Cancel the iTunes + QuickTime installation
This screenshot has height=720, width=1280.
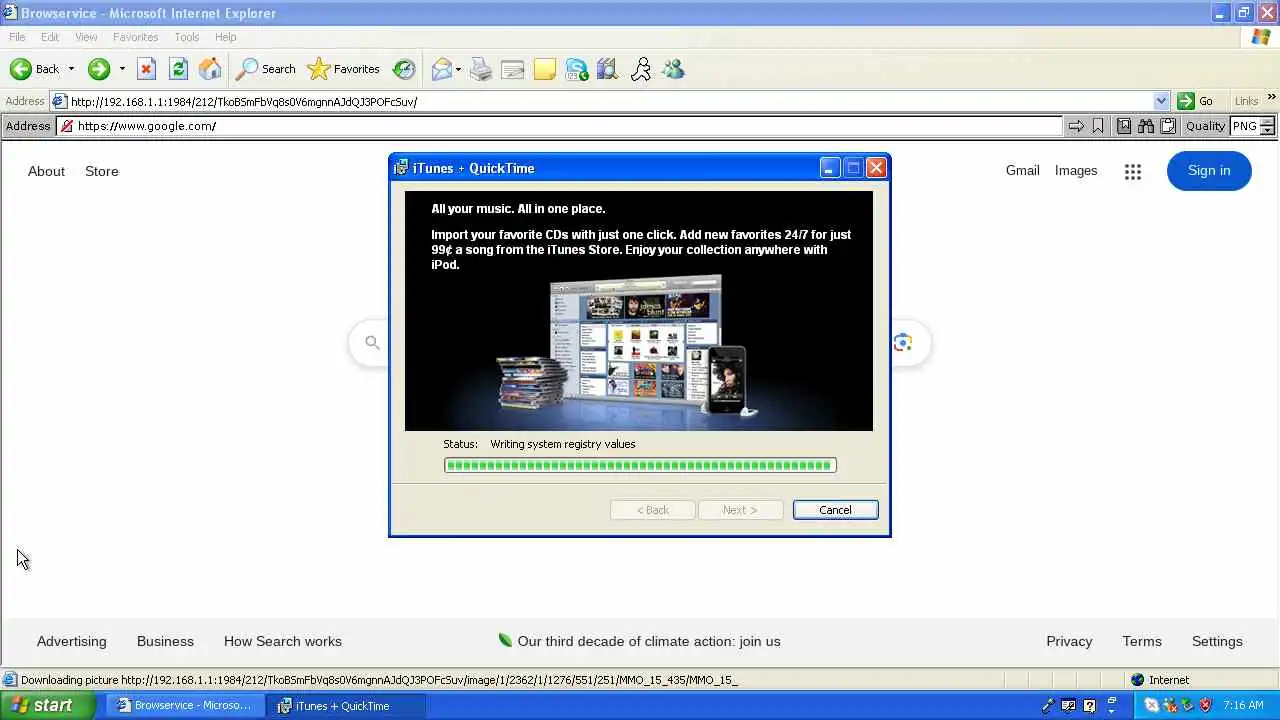(835, 510)
